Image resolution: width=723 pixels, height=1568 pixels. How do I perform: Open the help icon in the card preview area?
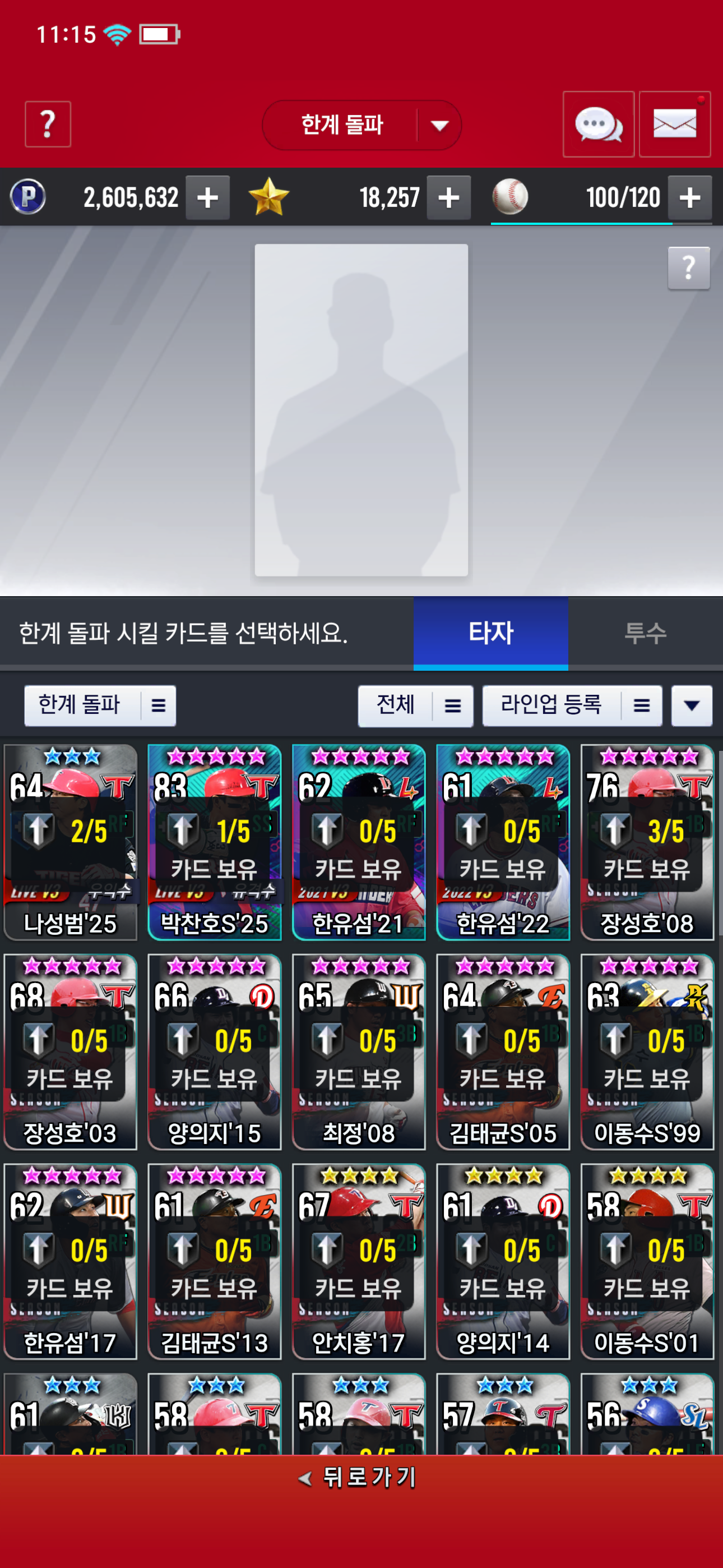[688, 268]
